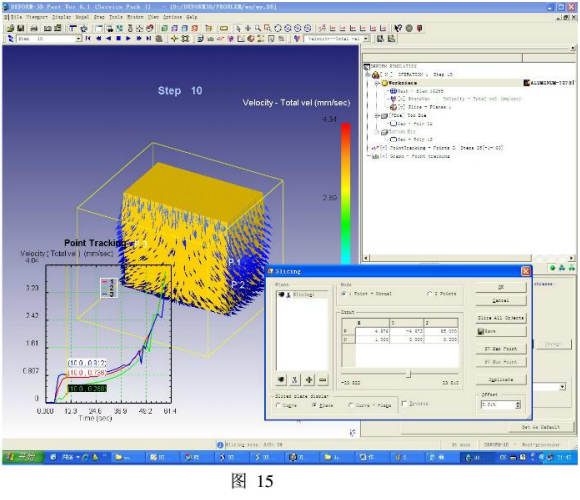Play the steps forward with the right arrow button
This screenshot has width=580, height=500.
click(128, 38)
